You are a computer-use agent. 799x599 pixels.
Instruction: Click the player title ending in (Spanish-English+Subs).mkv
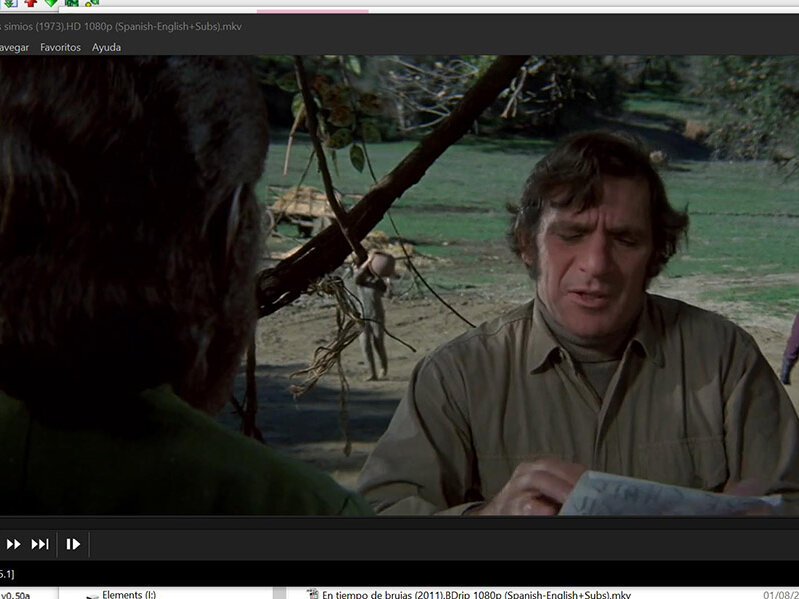click(x=121, y=26)
